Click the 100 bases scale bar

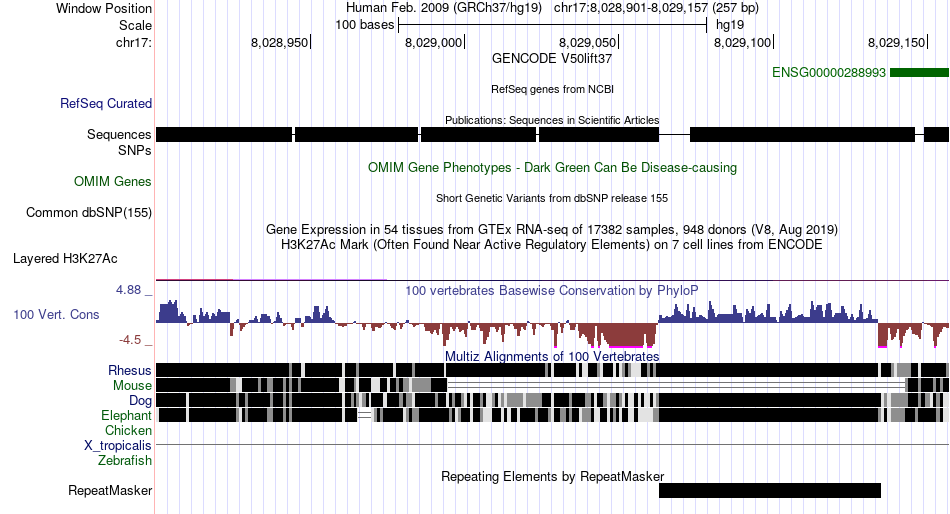(553, 25)
